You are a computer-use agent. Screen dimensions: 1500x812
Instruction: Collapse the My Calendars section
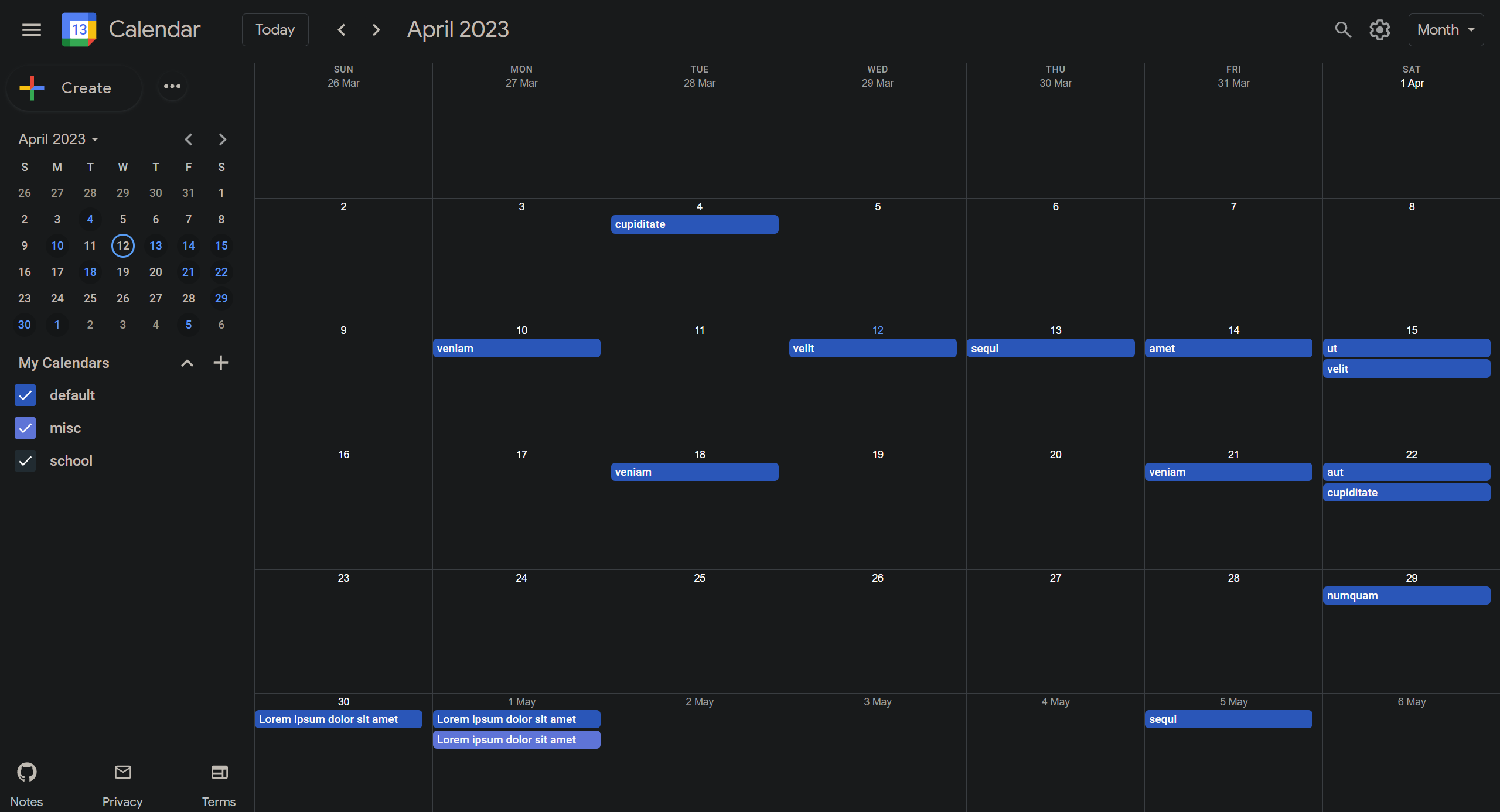coord(187,363)
